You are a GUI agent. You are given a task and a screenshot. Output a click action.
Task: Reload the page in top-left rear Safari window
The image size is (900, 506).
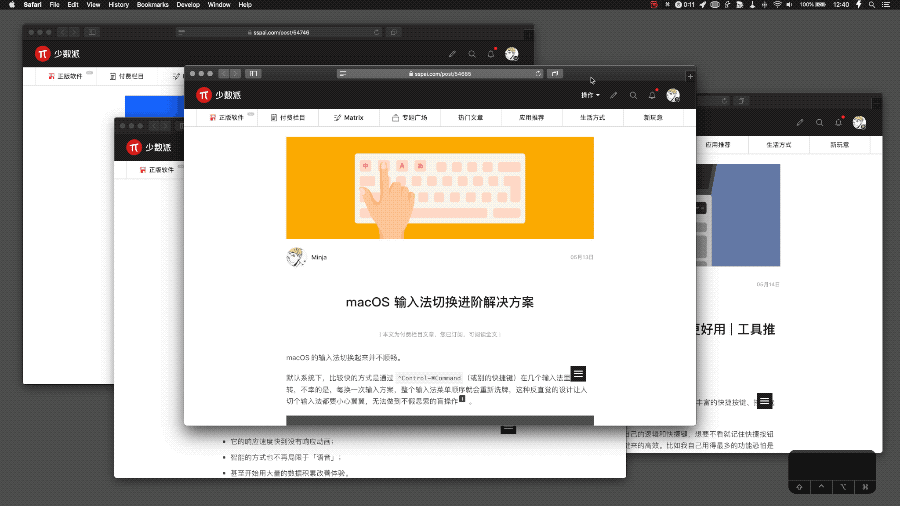coord(377,33)
